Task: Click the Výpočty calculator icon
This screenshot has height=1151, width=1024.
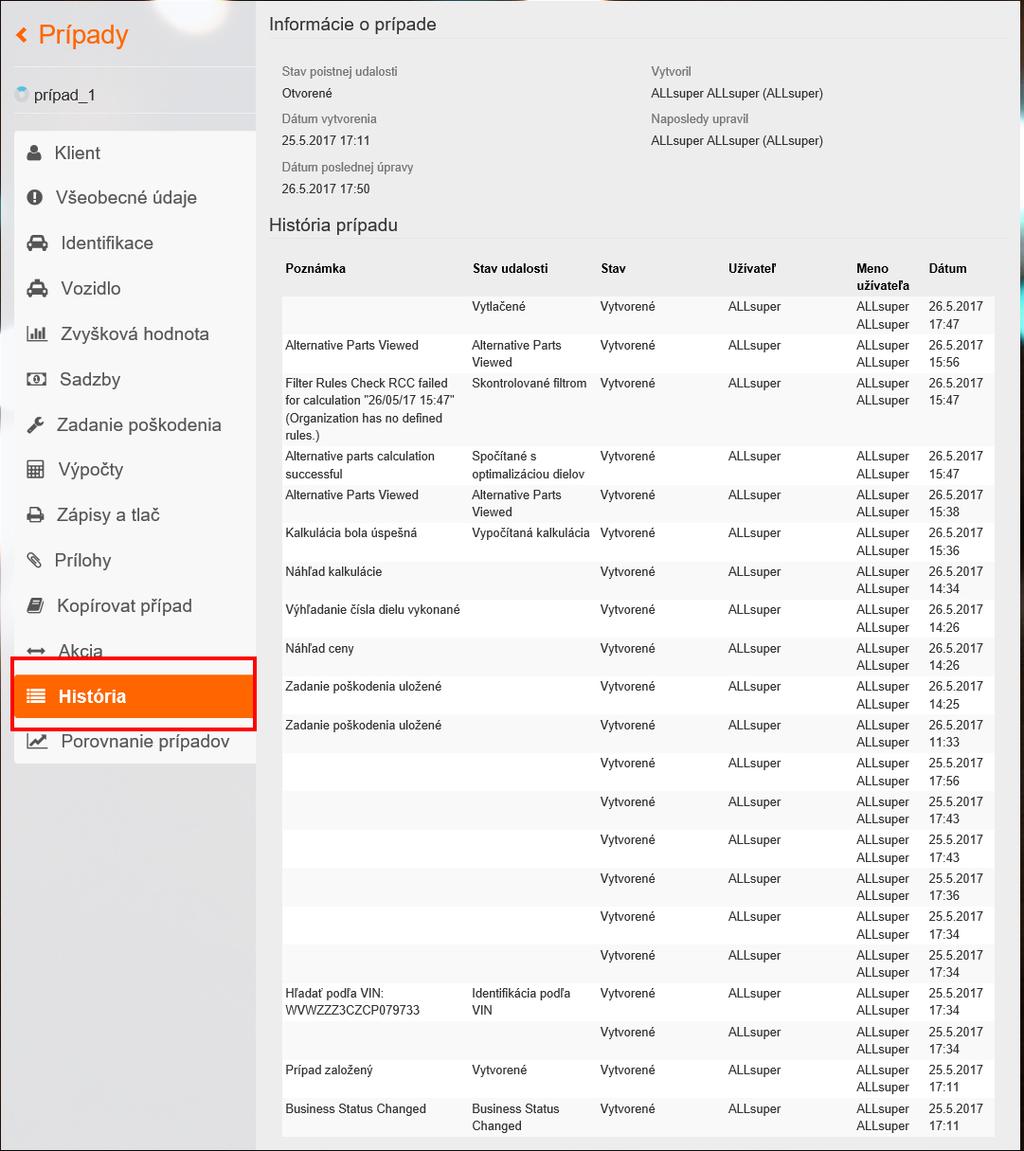Action: click(x=35, y=470)
